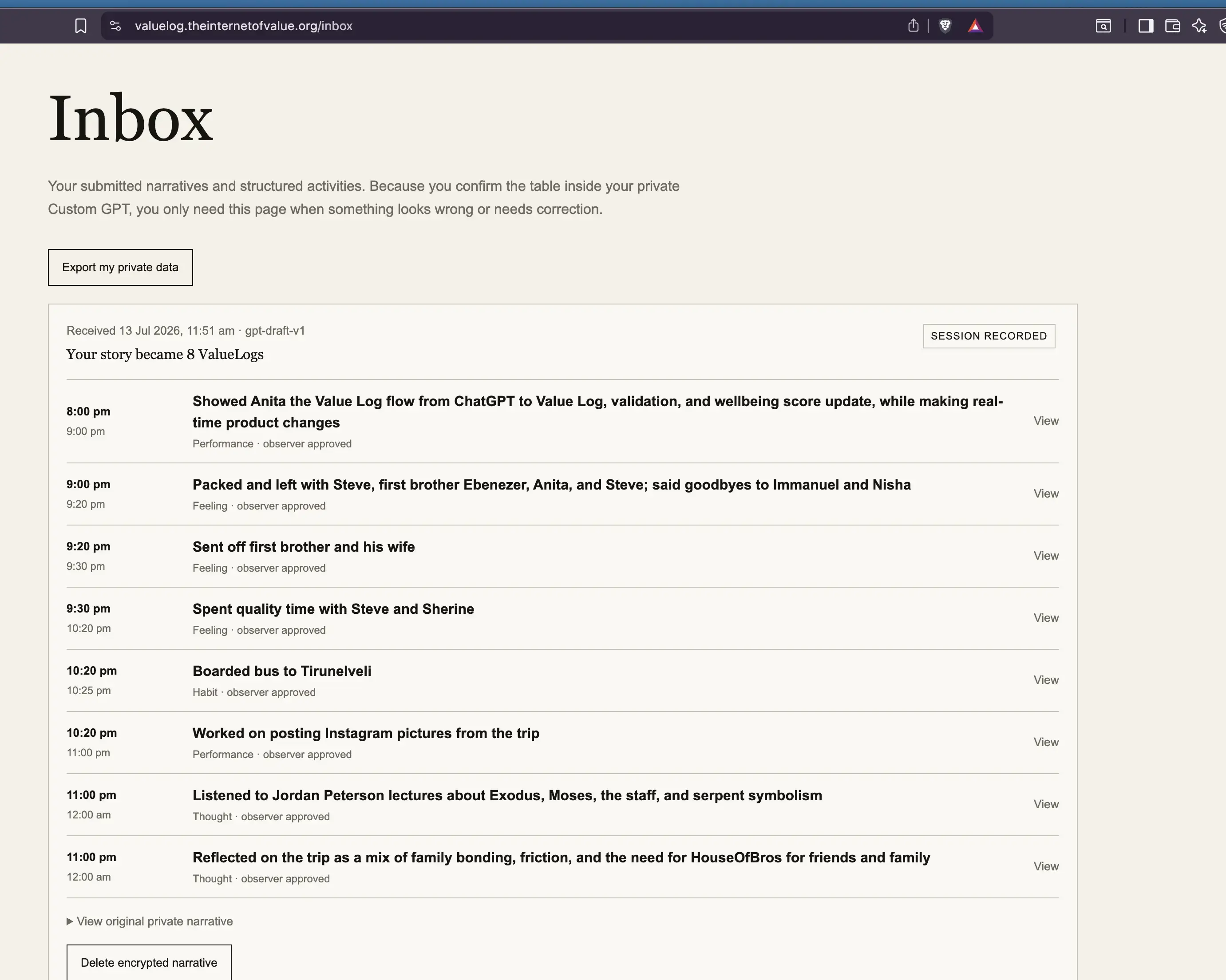Click the 'Received 13 Jul 2026, 11:51 am' line
This screenshot has width=1226, height=980.
click(x=186, y=331)
